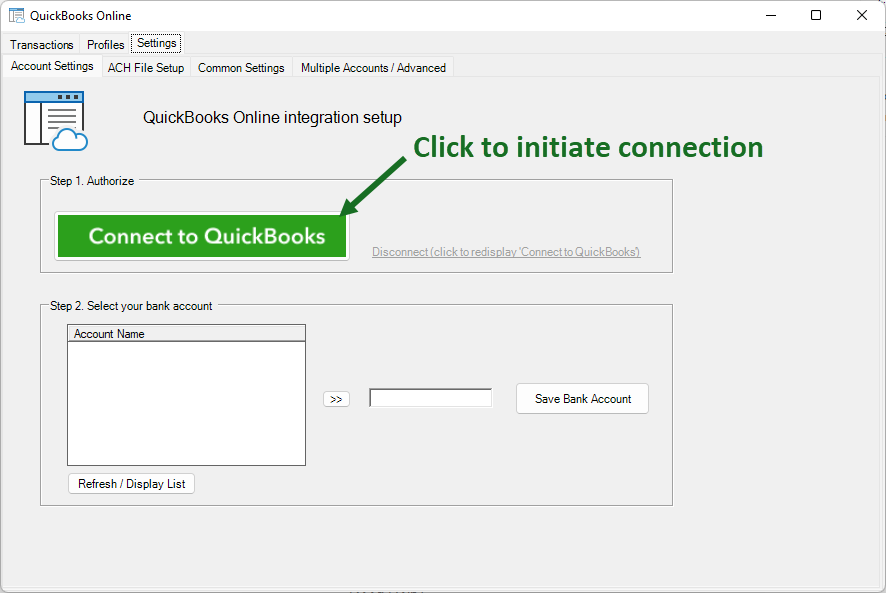The width and height of the screenshot is (886, 593).
Task: Click 'Step 2. Select your bank account' label
Action: (131, 306)
